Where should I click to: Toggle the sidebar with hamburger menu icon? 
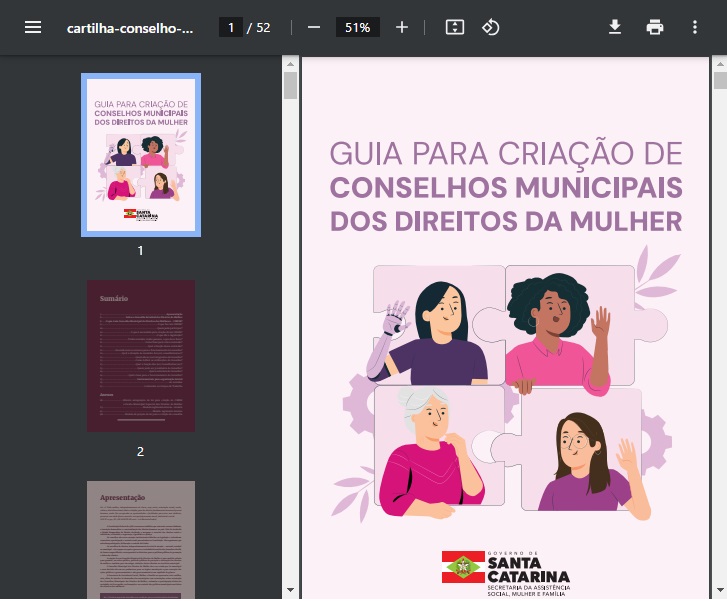[33, 27]
